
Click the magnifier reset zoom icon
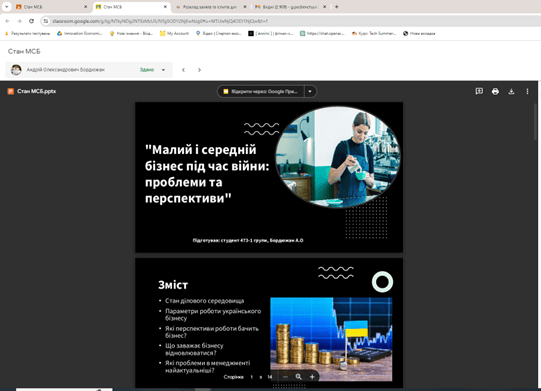(299, 377)
